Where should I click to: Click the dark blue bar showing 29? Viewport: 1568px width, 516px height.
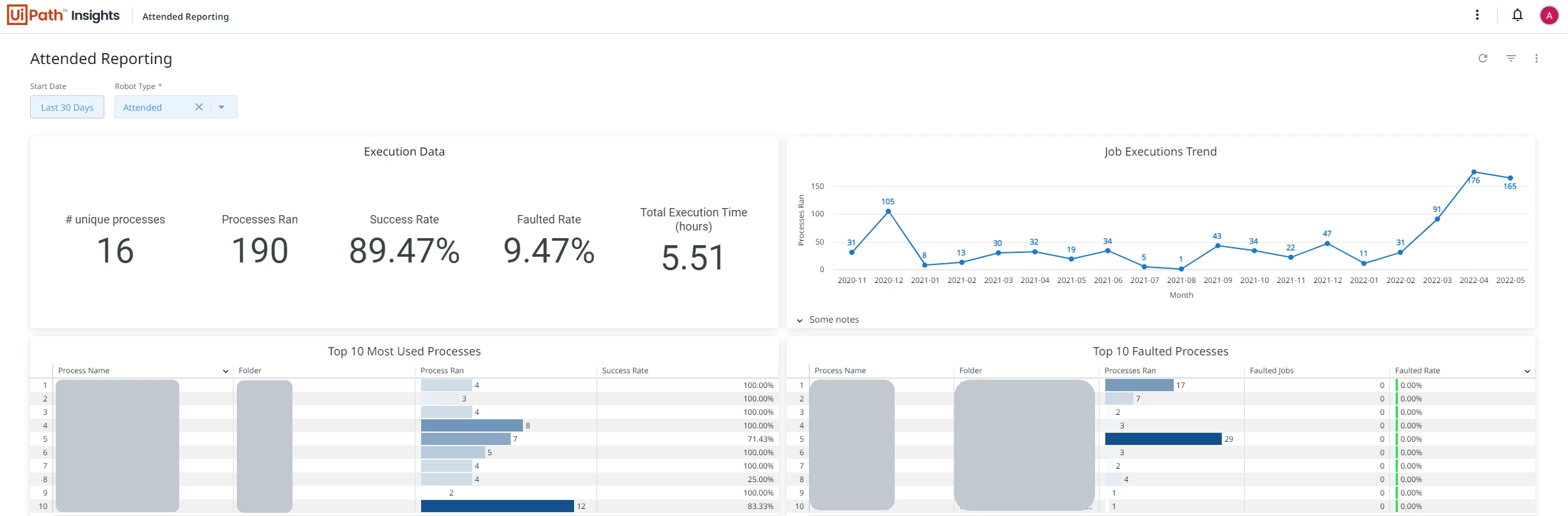pos(1163,439)
